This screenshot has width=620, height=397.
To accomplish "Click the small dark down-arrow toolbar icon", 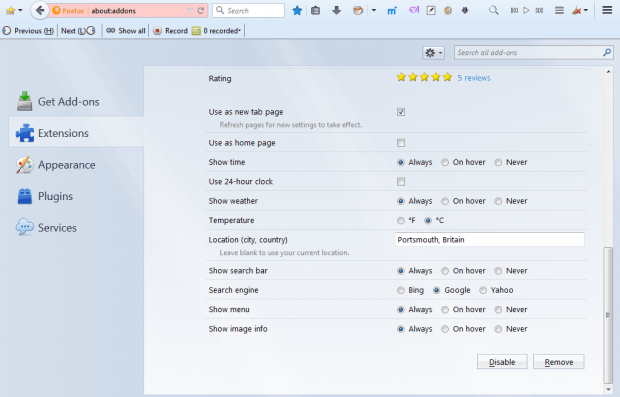I will tap(465, 11).
